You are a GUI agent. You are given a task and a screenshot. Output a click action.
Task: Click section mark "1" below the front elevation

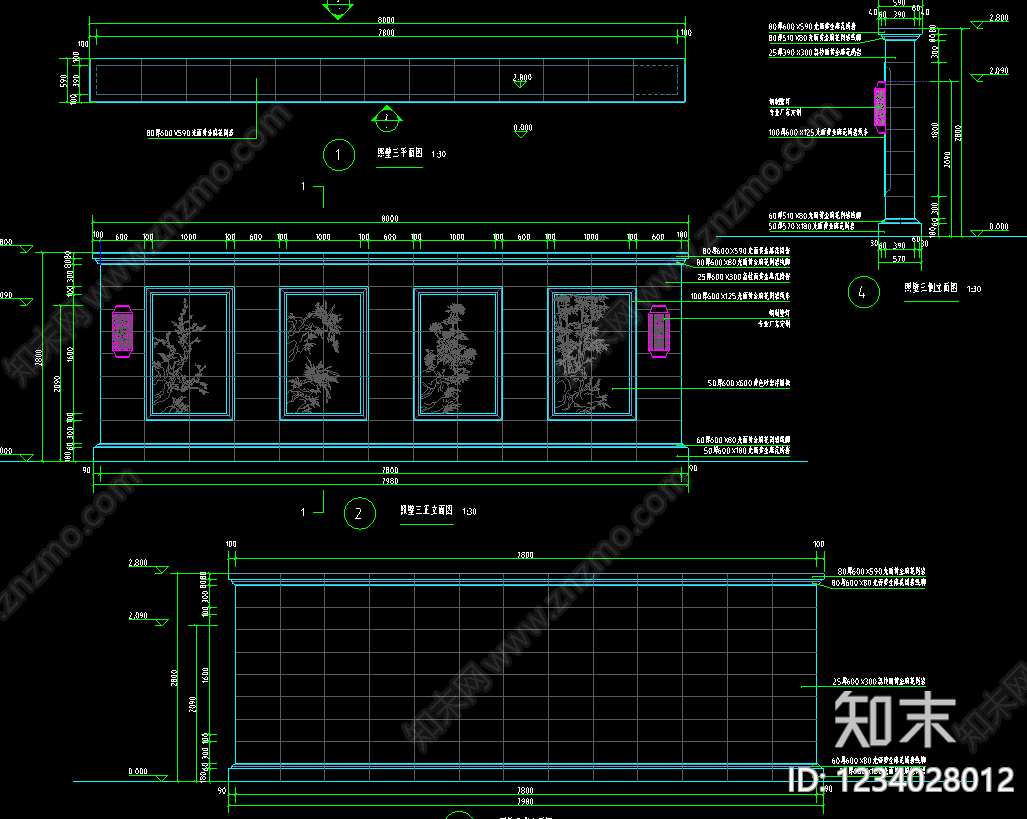tap(303, 512)
